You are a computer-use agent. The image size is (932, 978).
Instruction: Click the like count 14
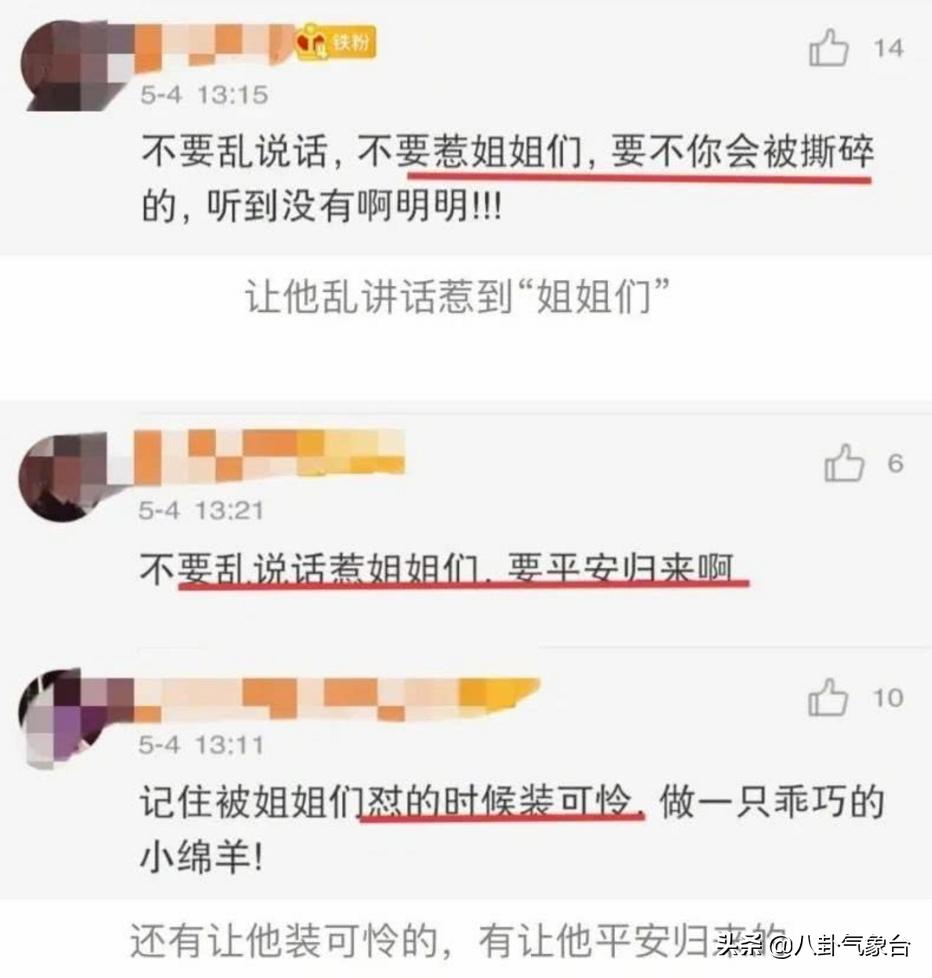888,49
